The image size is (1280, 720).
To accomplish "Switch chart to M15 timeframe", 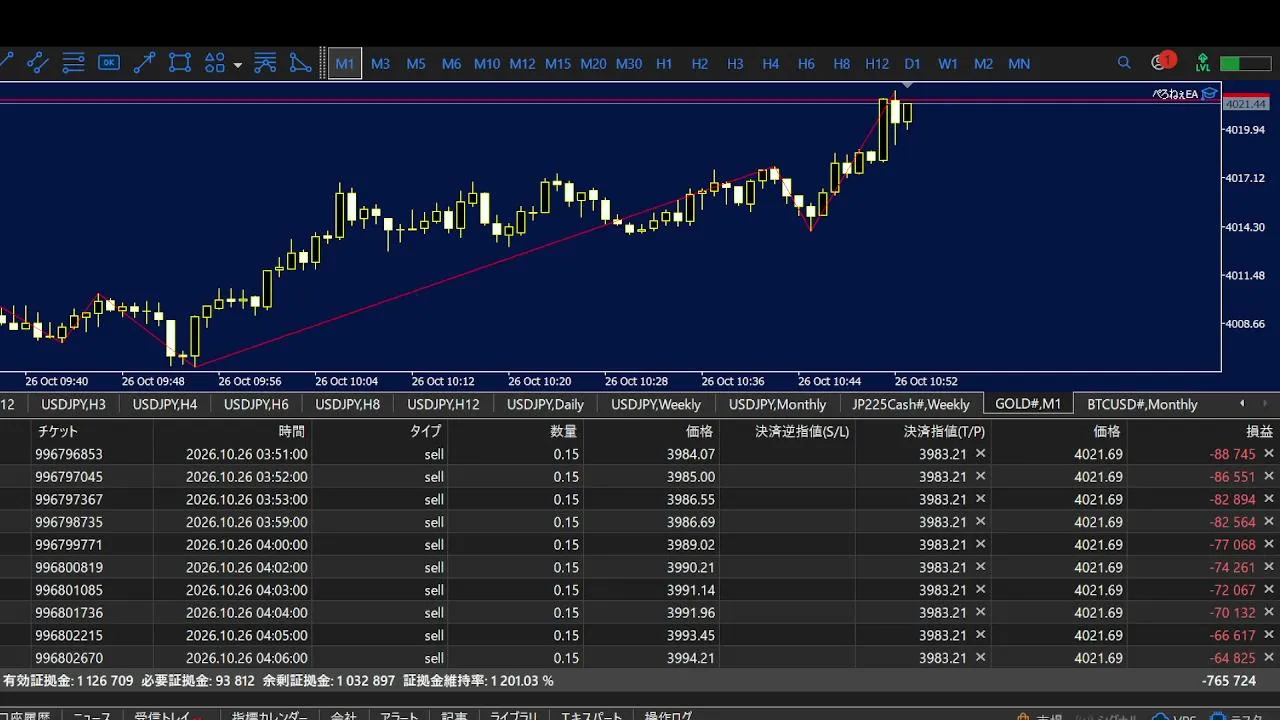I will 558,63.
